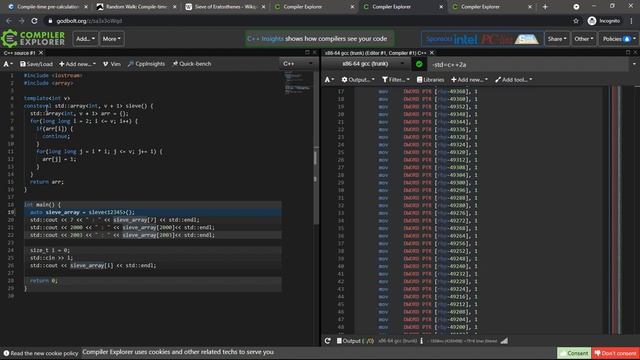Open the Add tool menu
Screen dimensions: 640x360
click(513, 80)
